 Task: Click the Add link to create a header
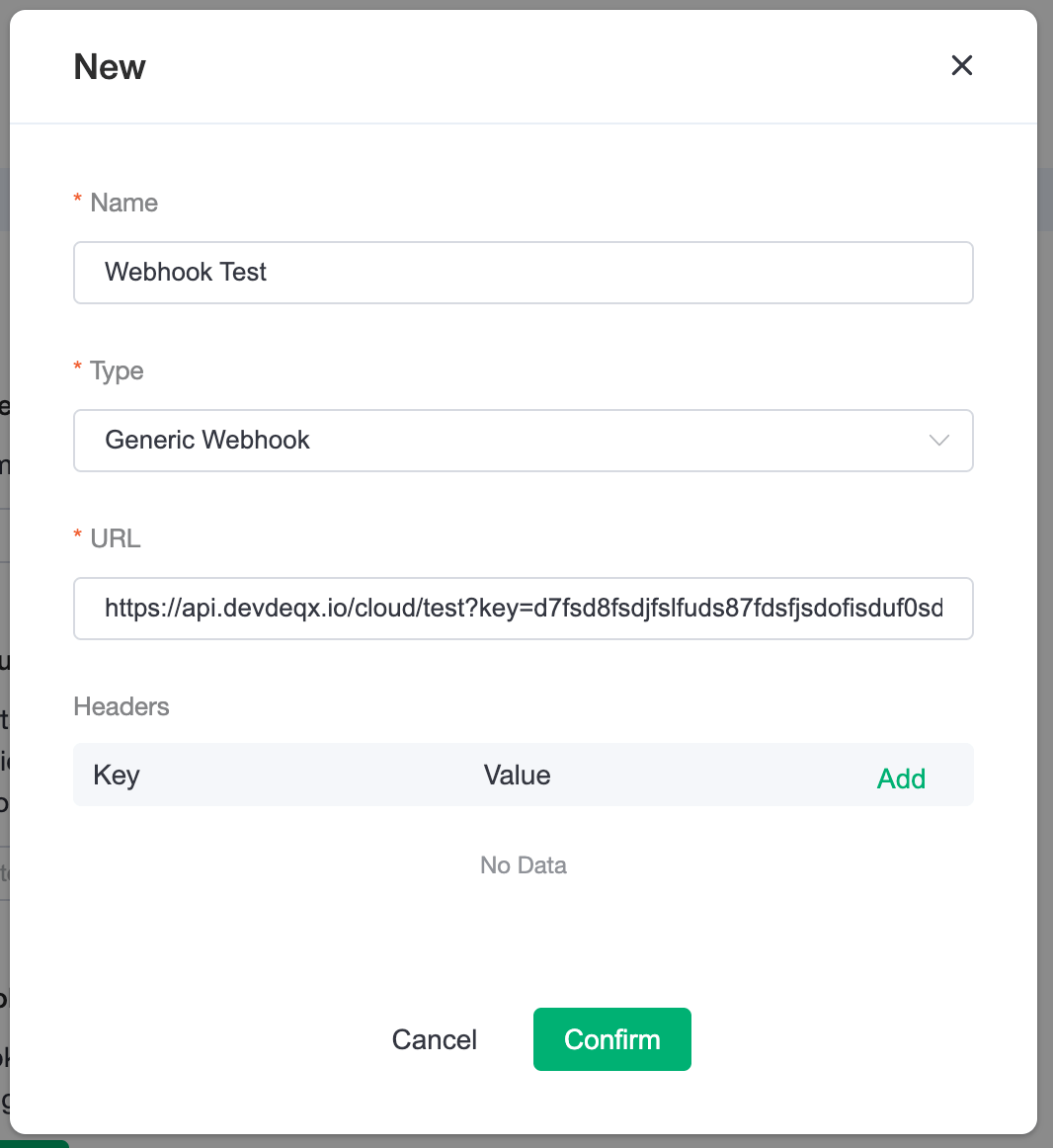click(x=901, y=779)
